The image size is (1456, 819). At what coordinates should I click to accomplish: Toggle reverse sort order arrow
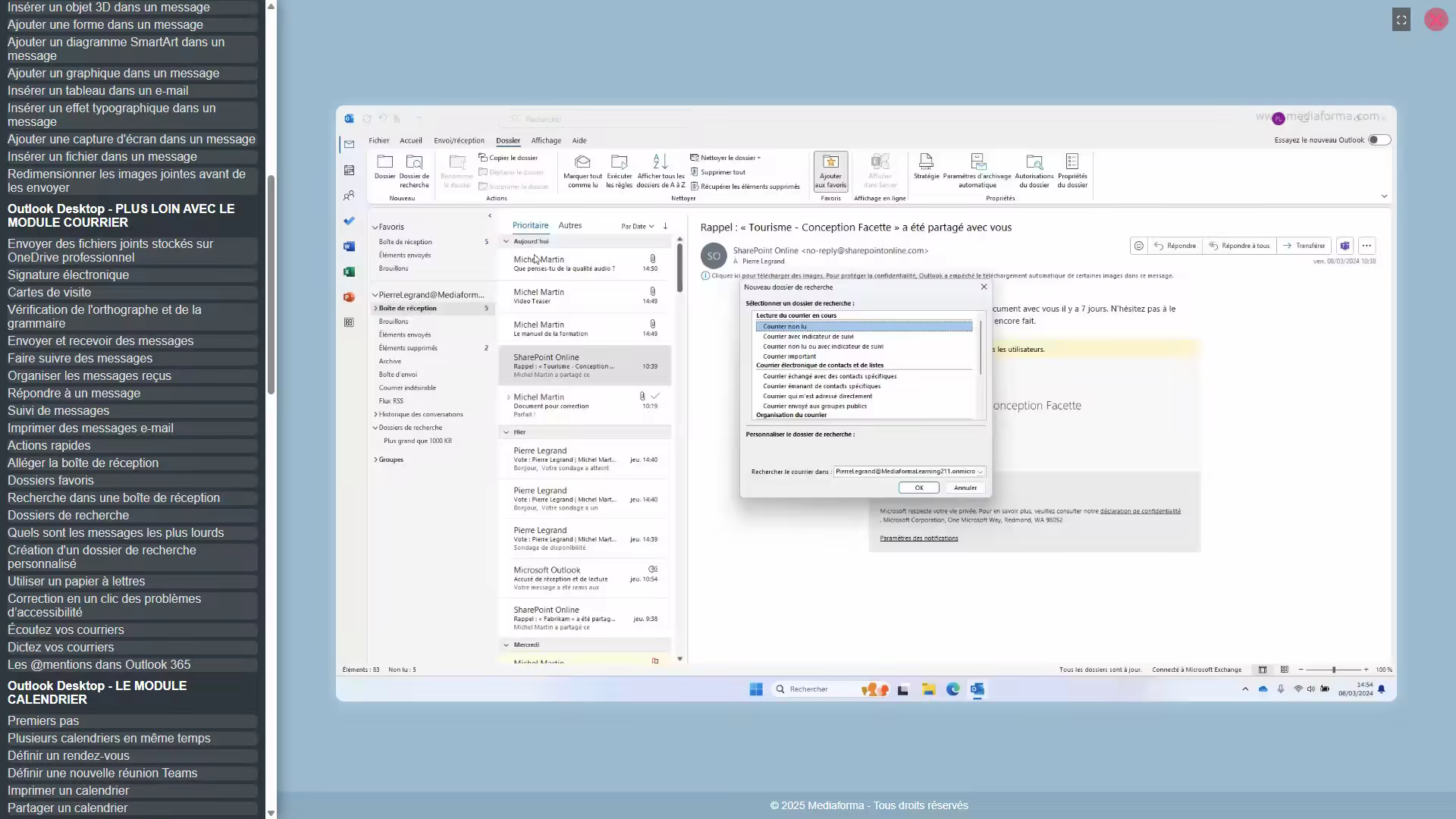coord(665,226)
